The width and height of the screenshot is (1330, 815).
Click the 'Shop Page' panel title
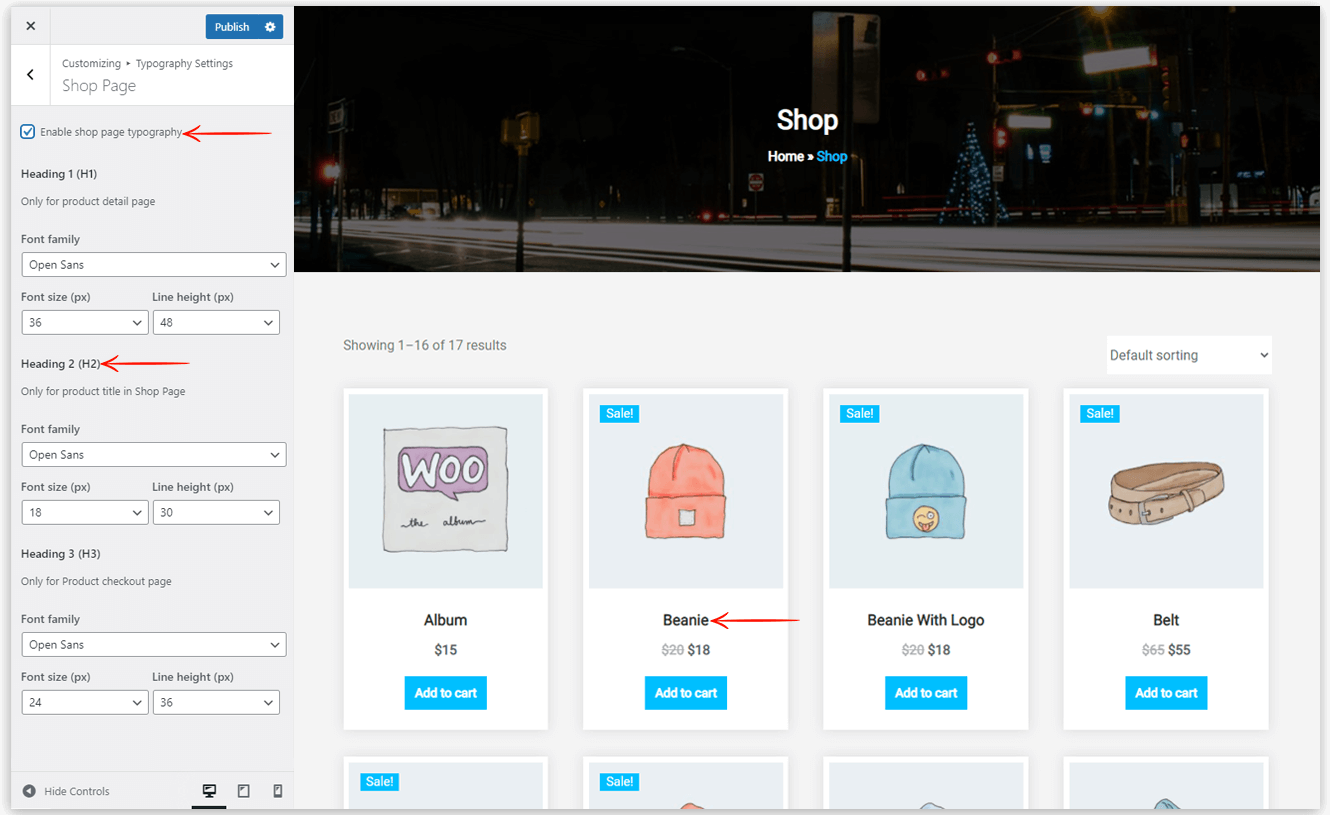tap(99, 86)
